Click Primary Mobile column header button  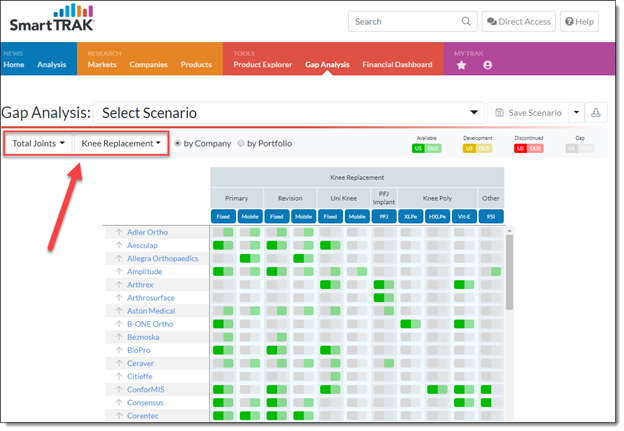coord(250,216)
